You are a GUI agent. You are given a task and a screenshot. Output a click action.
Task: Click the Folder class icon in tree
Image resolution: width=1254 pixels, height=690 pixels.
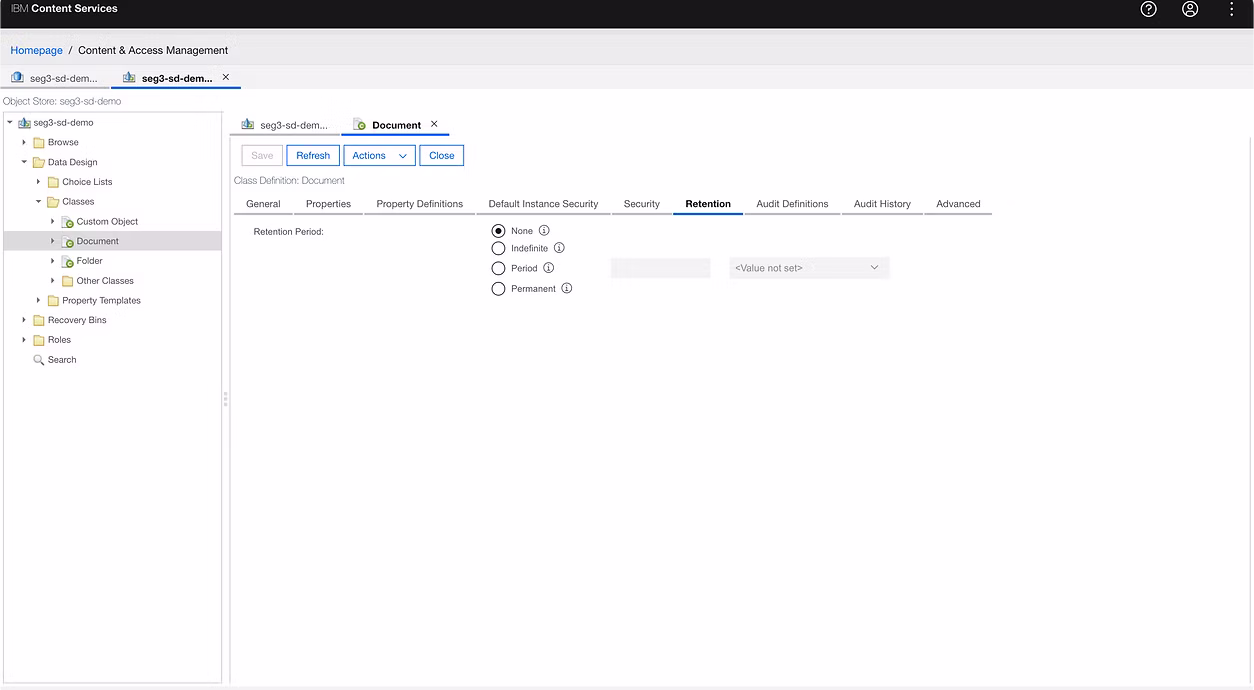click(68, 261)
